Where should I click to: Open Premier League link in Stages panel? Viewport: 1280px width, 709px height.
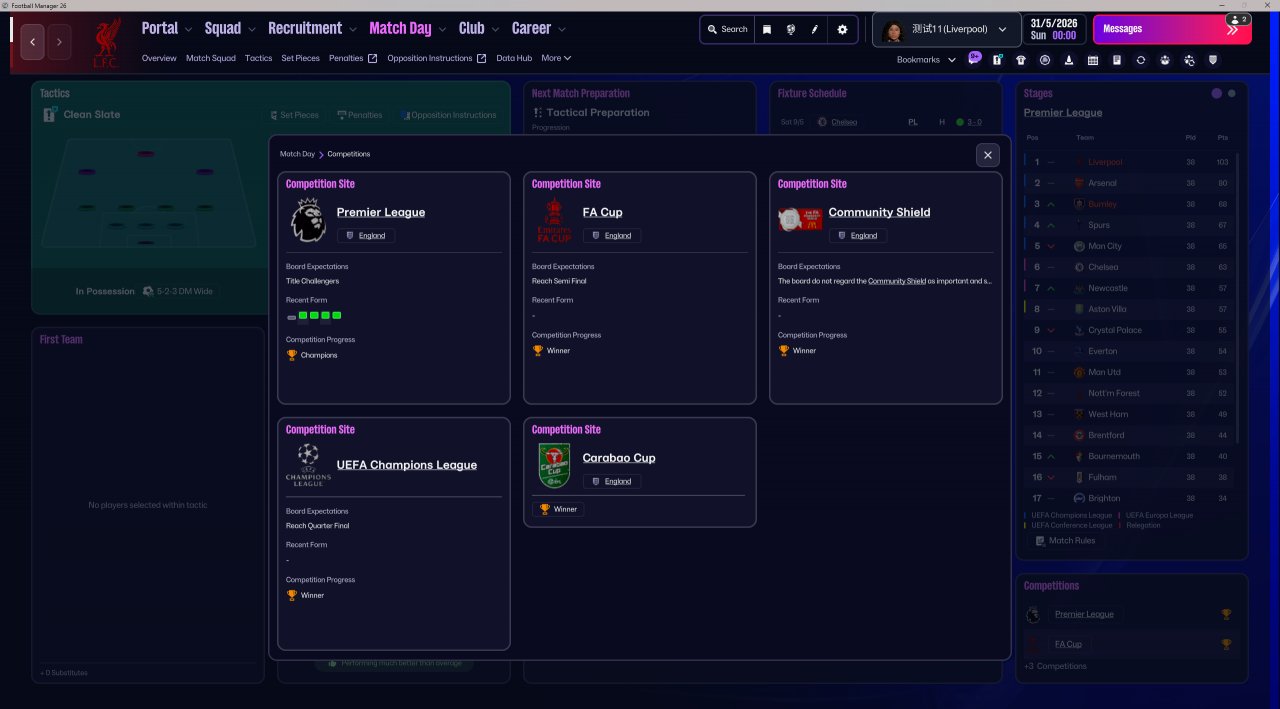coord(1063,113)
